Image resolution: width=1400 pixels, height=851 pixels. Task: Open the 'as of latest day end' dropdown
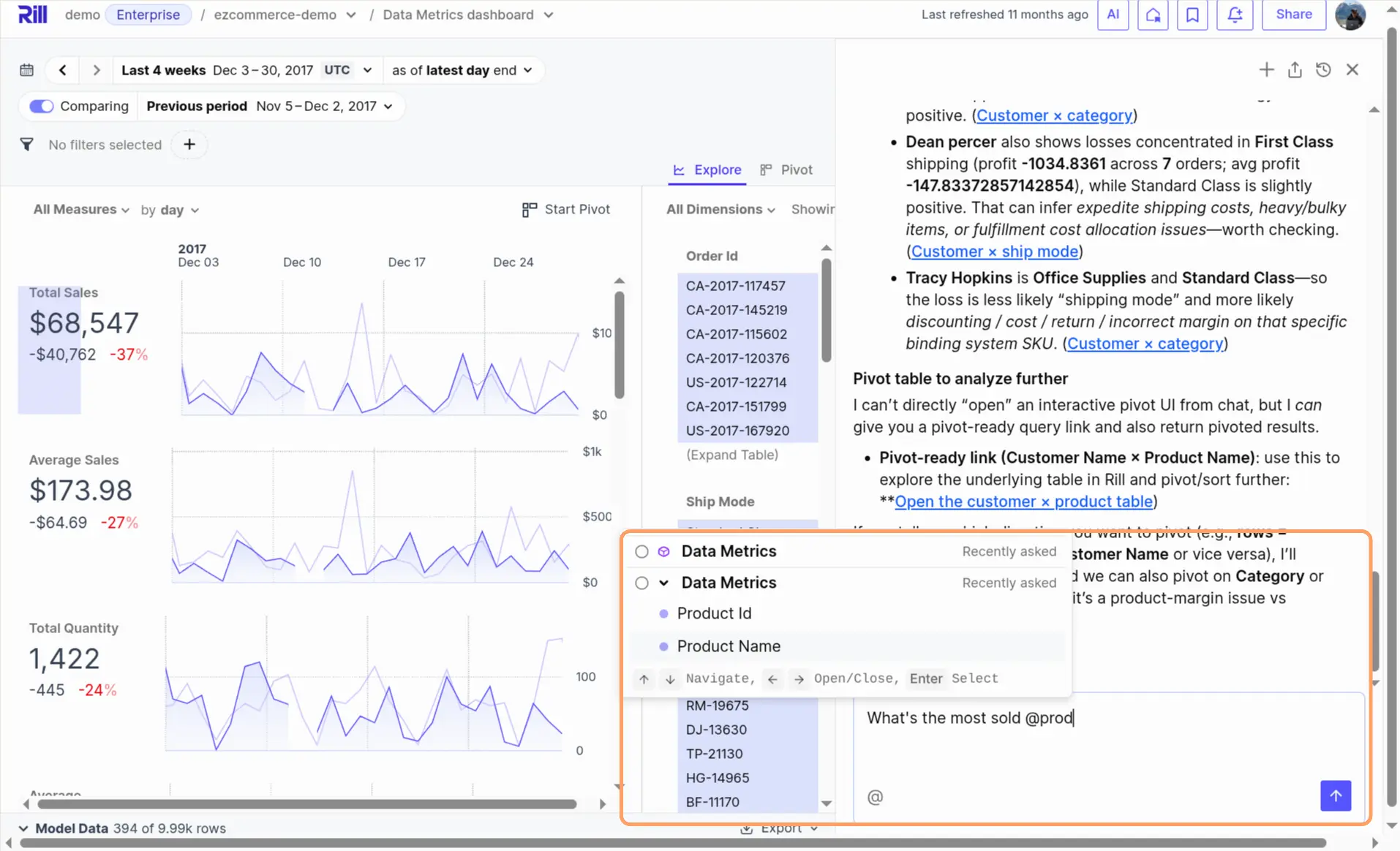(x=462, y=70)
